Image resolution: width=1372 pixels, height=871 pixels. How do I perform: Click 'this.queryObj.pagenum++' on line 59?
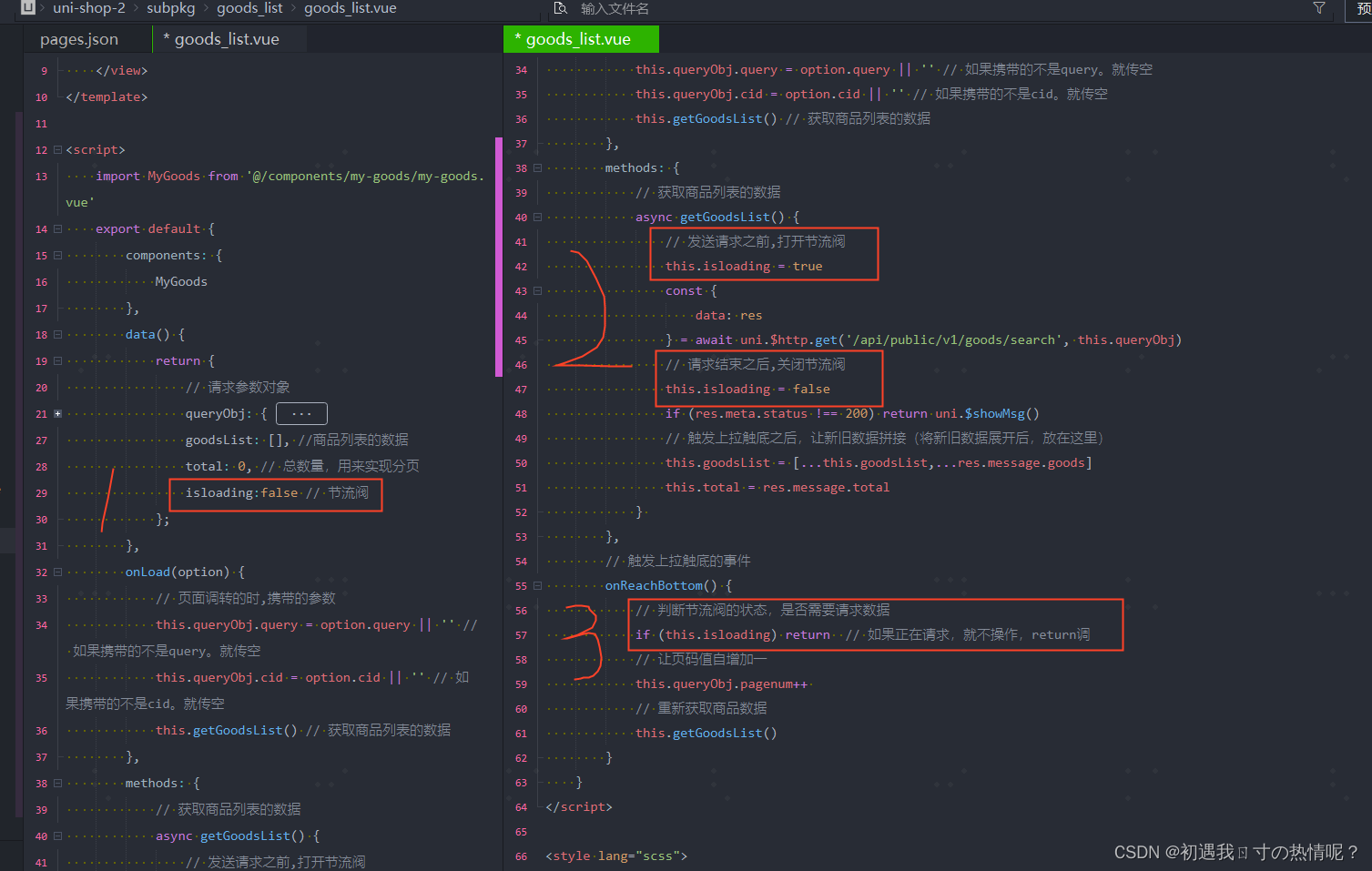click(721, 684)
